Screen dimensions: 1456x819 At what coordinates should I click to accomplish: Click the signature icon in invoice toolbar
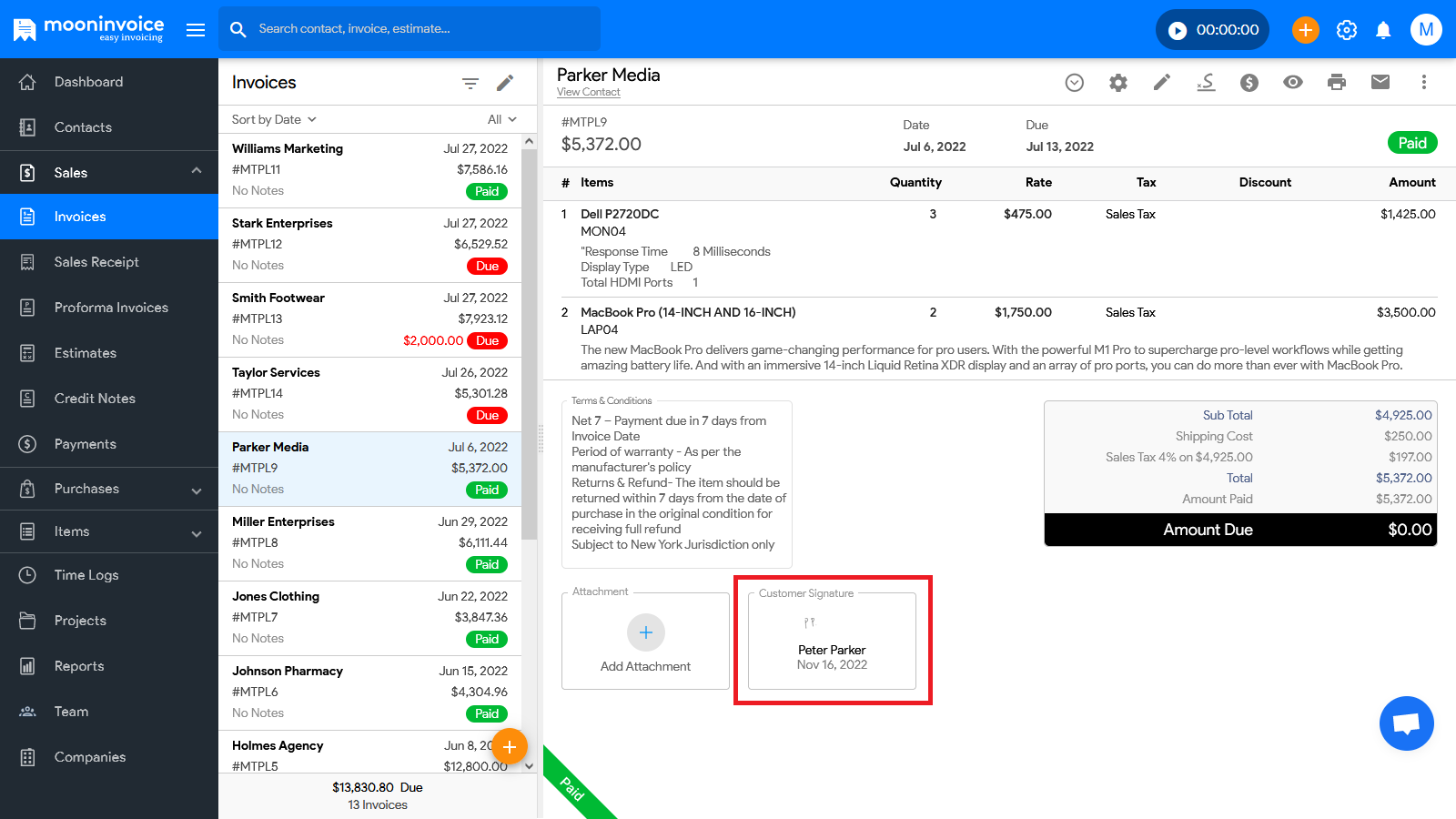coord(1206,83)
